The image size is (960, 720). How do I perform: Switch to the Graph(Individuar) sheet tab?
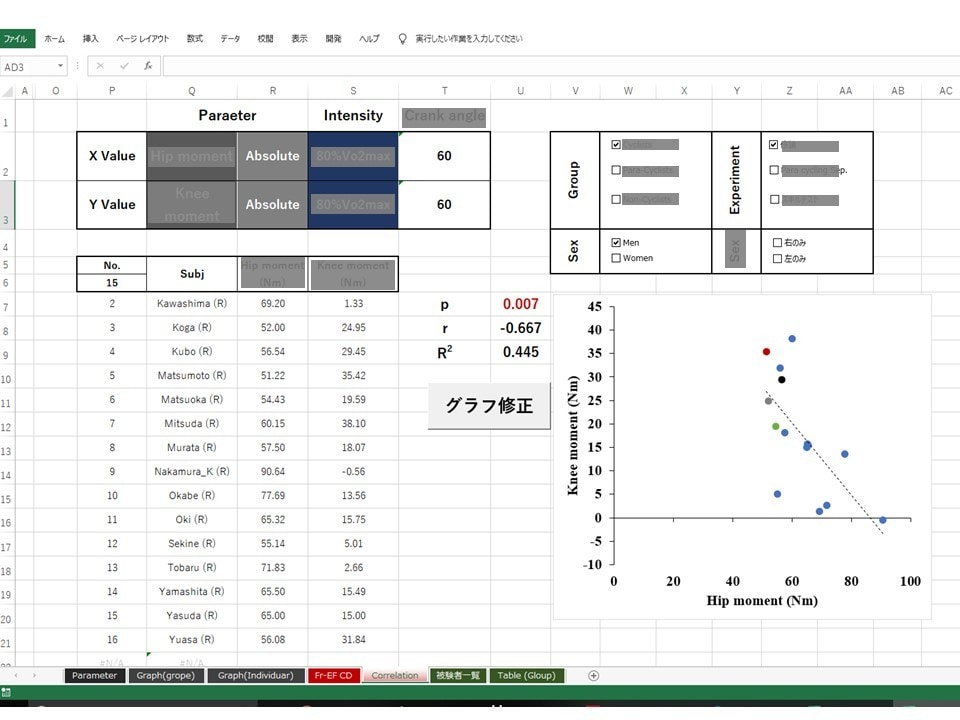[x=255, y=675]
